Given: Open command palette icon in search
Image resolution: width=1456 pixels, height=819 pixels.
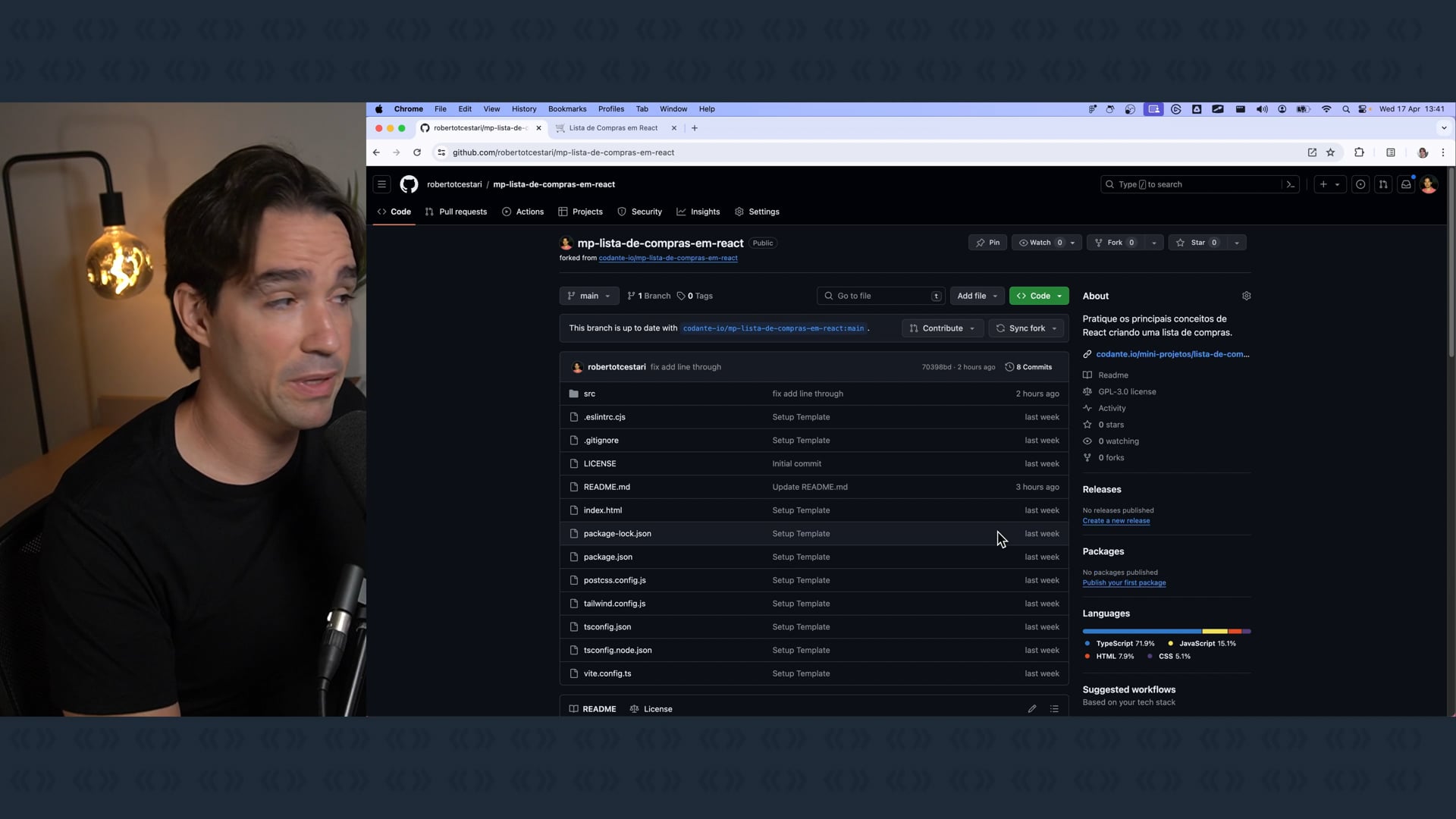Looking at the screenshot, I should (x=1290, y=184).
